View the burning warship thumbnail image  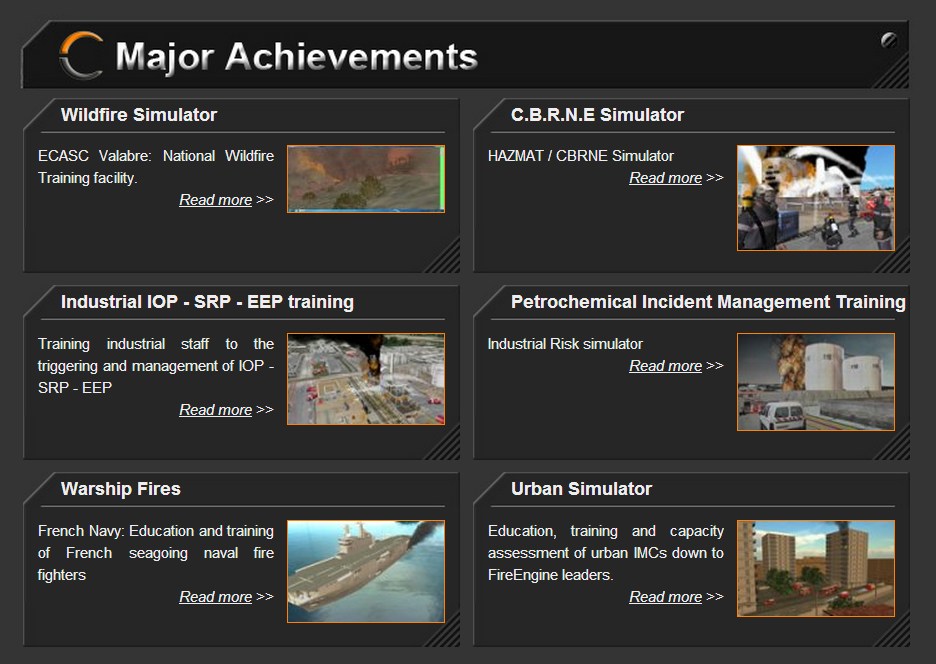(366, 571)
